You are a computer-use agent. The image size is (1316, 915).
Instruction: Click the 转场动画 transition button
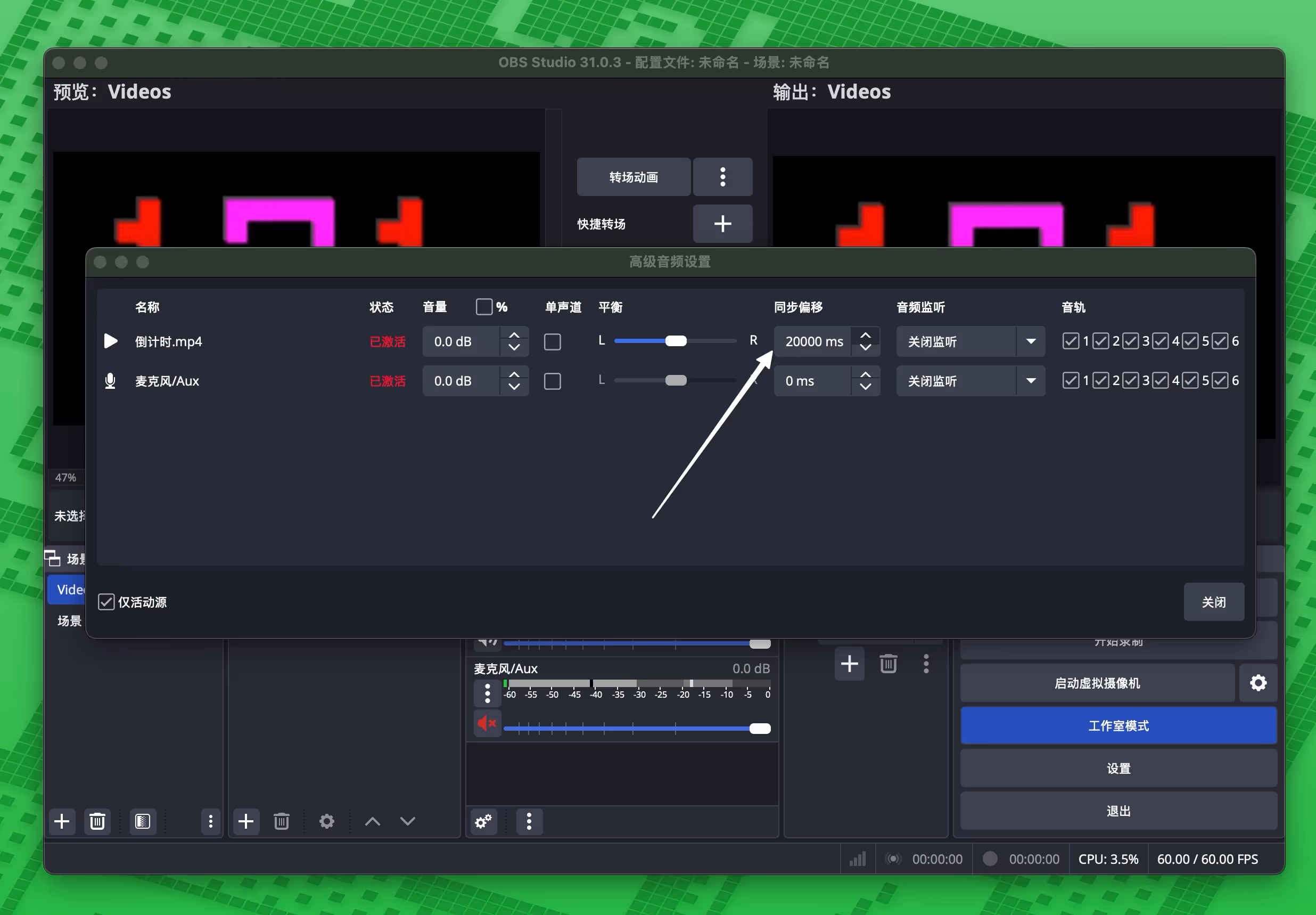634,177
